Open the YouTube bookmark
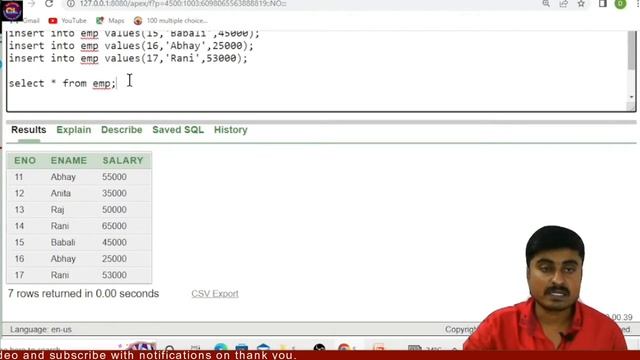The width and height of the screenshot is (640, 360). click(x=67, y=20)
